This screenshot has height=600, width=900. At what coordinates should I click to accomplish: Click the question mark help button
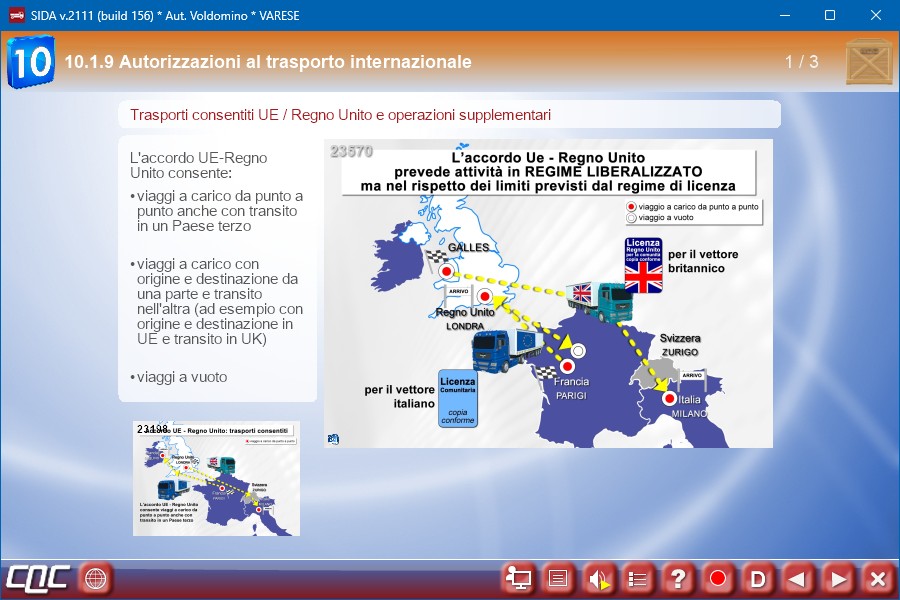(x=678, y=578)
